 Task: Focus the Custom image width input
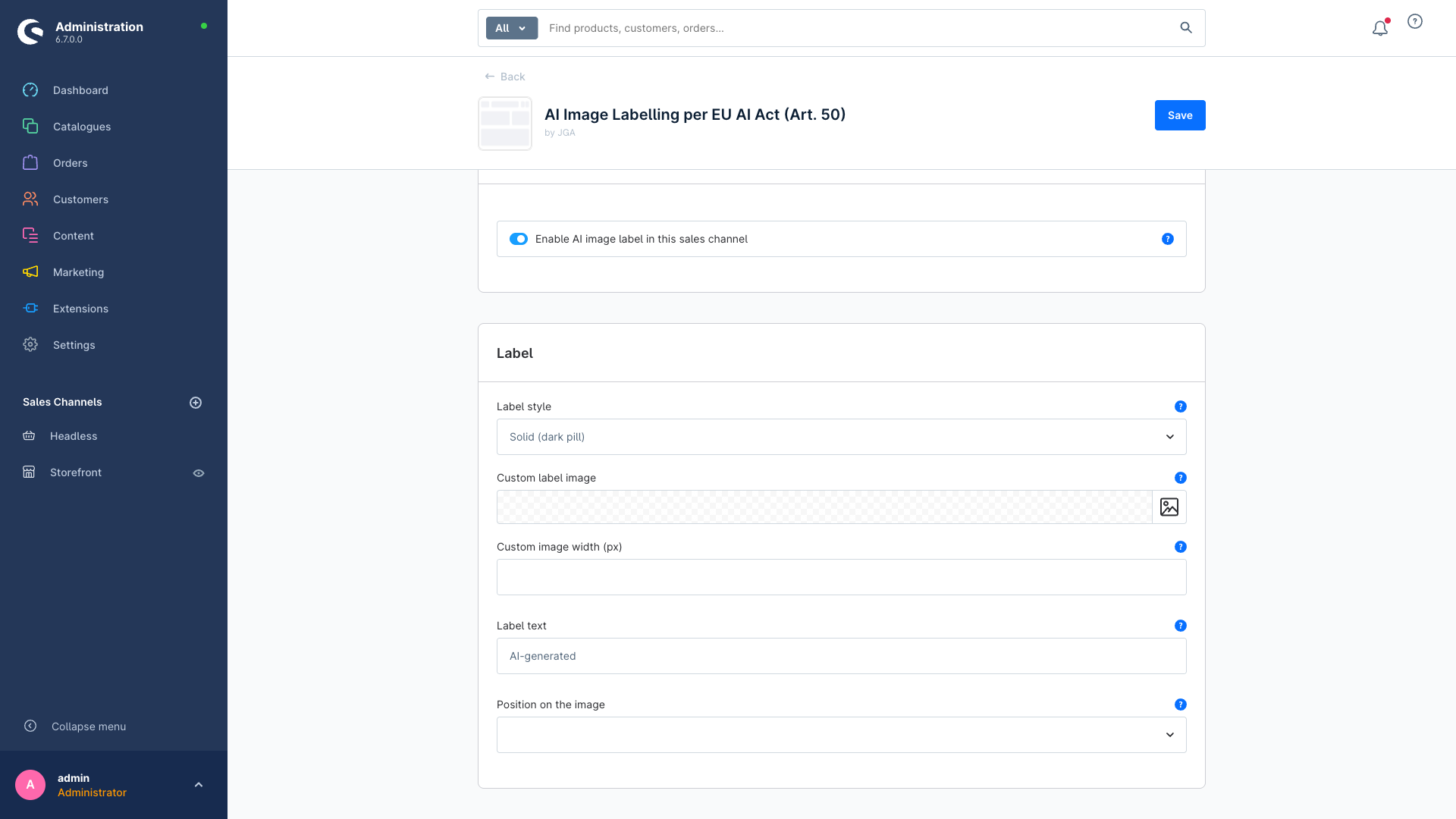pos(842,577)
